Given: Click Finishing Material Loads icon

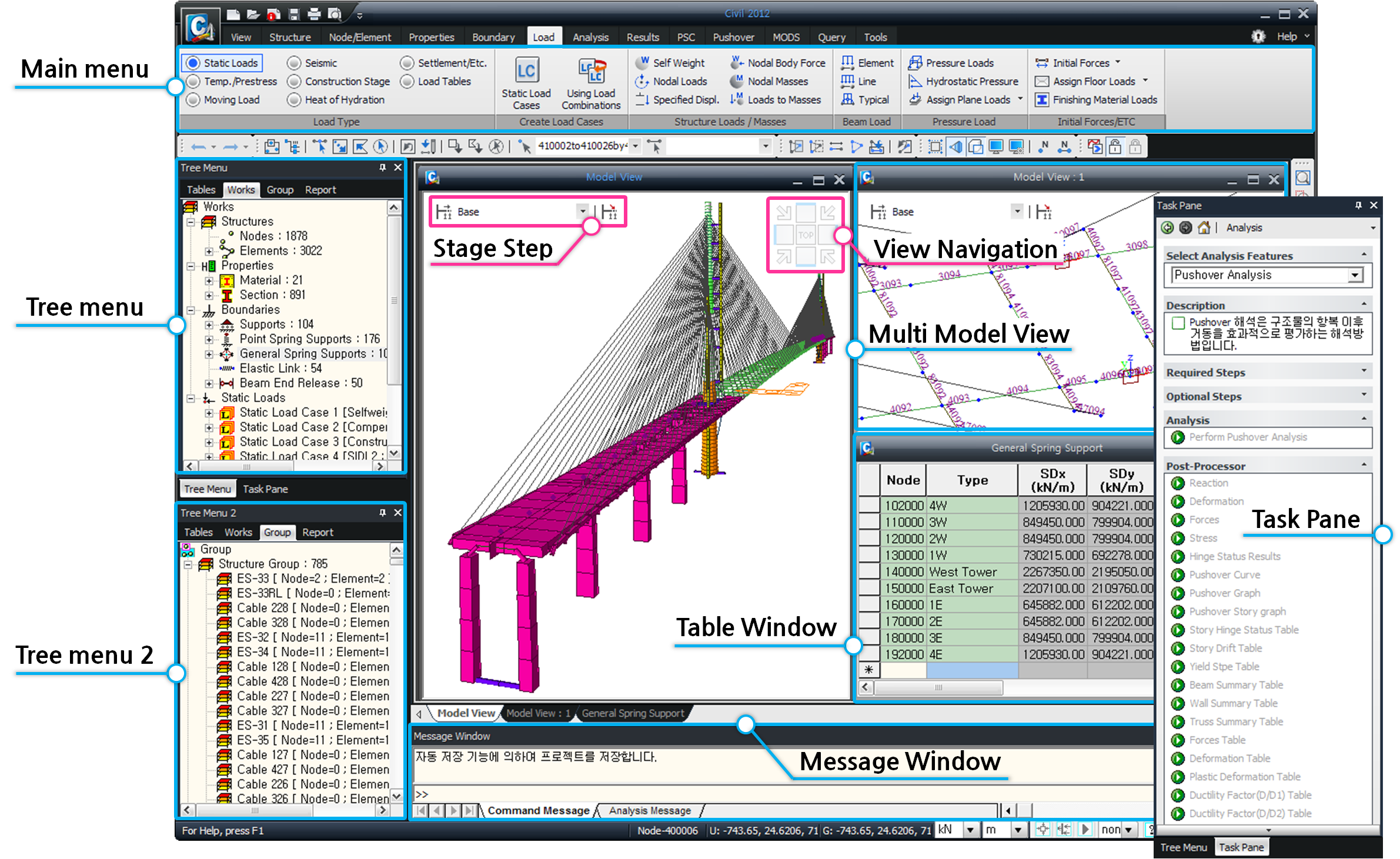Looking at the screenshot, I should point(1041,100).
